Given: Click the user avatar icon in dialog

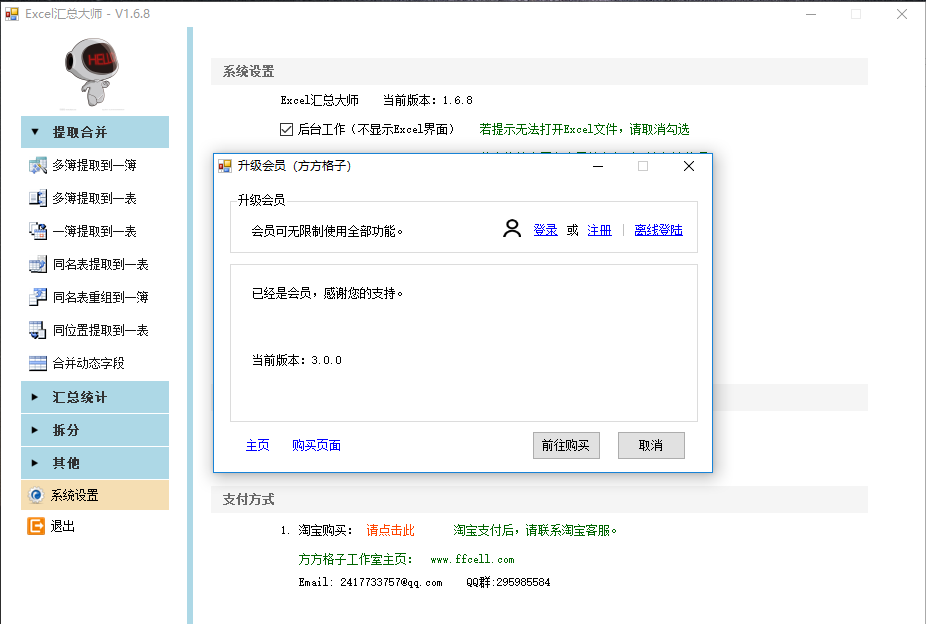Looking at the screenshot, I should tap(512, 229).
